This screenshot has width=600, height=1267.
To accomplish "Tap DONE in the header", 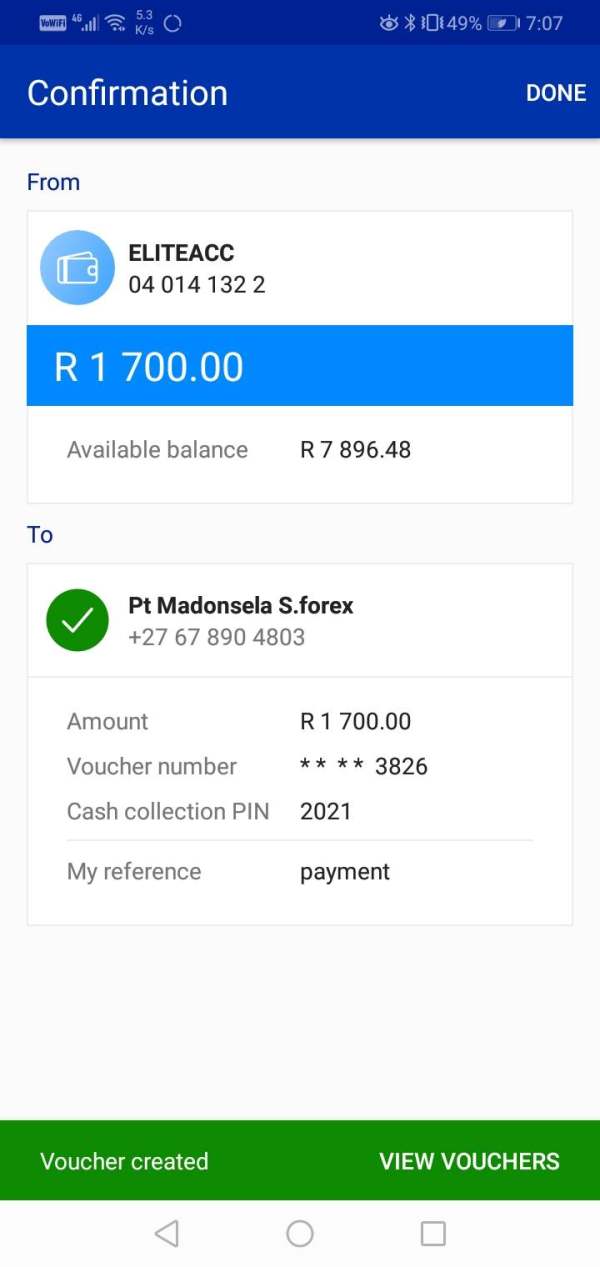I will point(556,93).
